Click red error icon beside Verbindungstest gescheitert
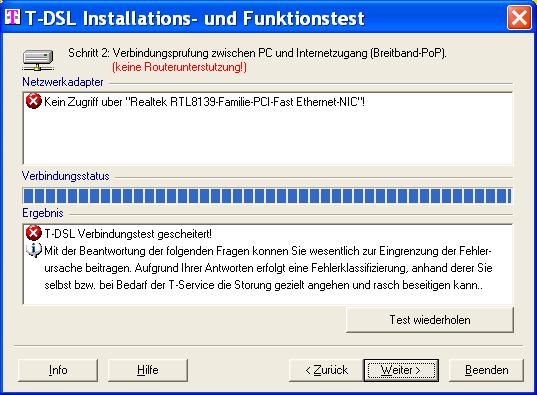 [x=34, y=233]
